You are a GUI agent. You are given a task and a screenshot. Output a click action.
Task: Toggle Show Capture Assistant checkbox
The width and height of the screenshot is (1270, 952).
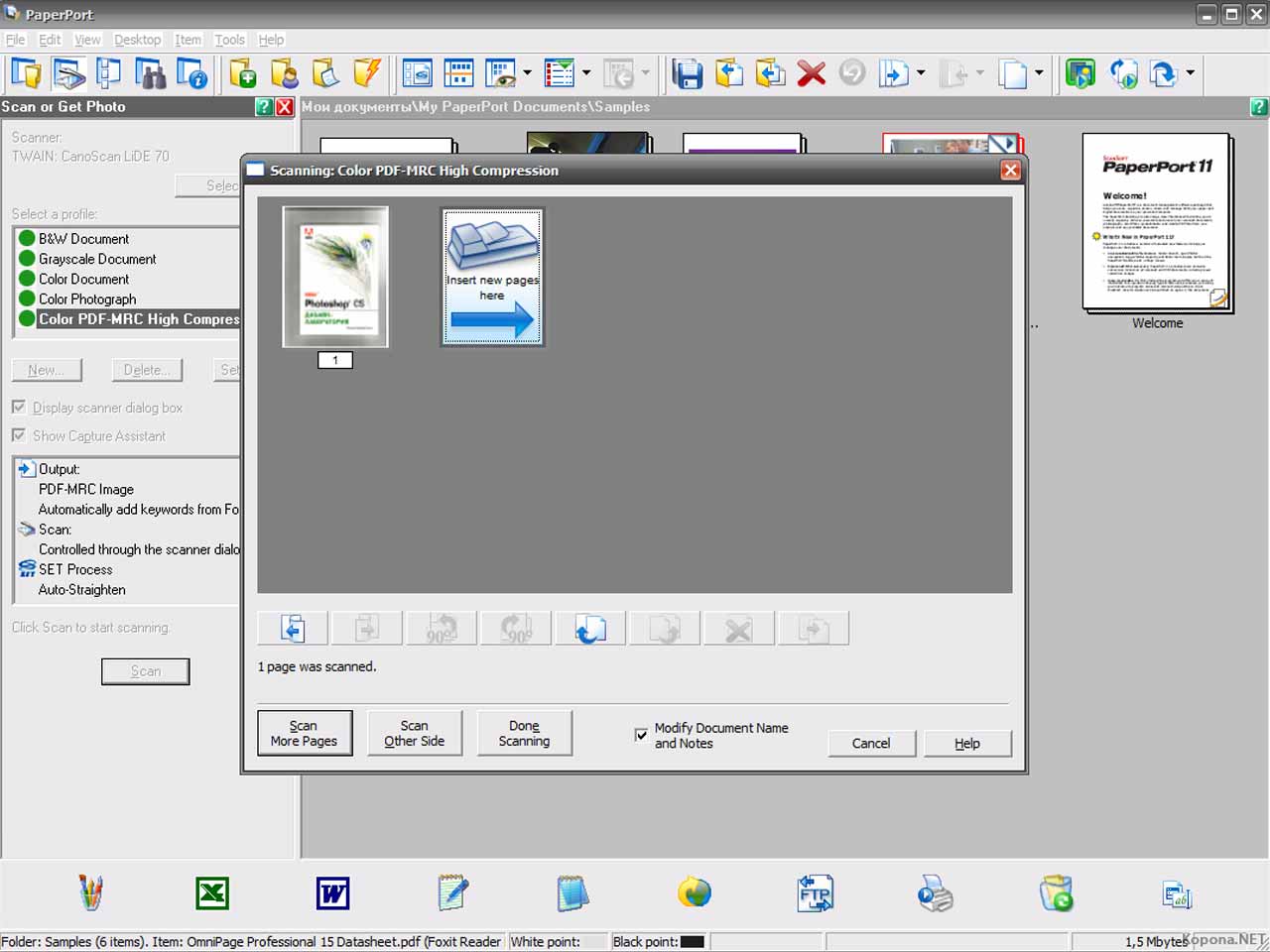point(18,434)
